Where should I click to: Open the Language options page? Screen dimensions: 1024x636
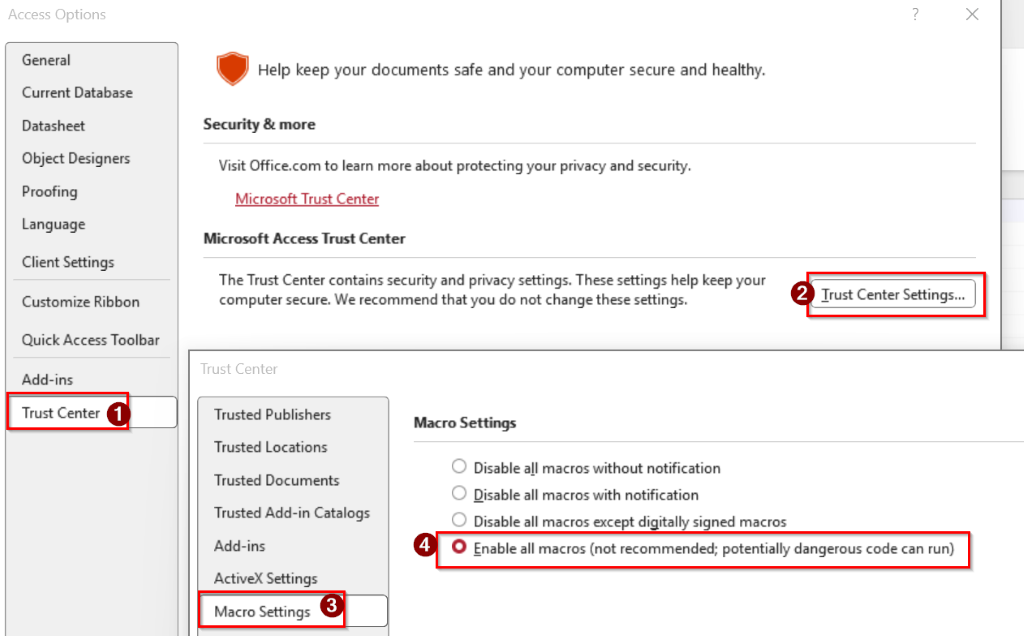(x=52, y=224)
